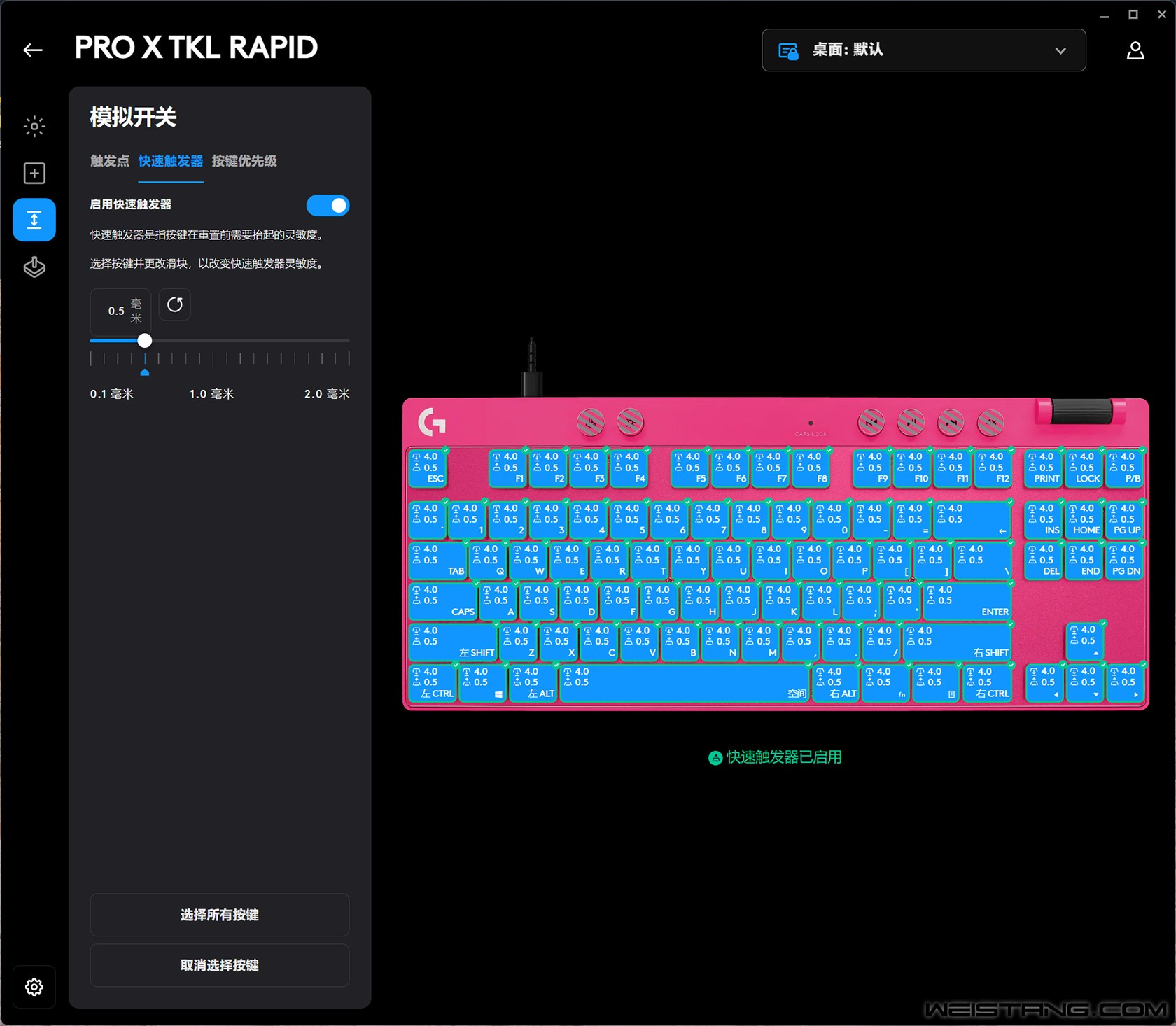Click the volume roller on the keyboard
Screen dimensions: 1176x1026
1081,412
